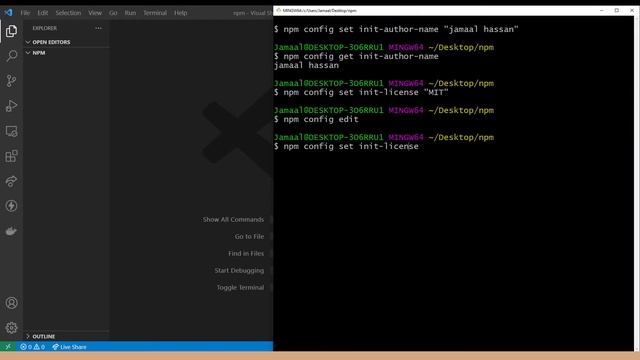This screenshot has height=360, width=640.
Task: Open Source Control view
Action: [x=11, y=81]
